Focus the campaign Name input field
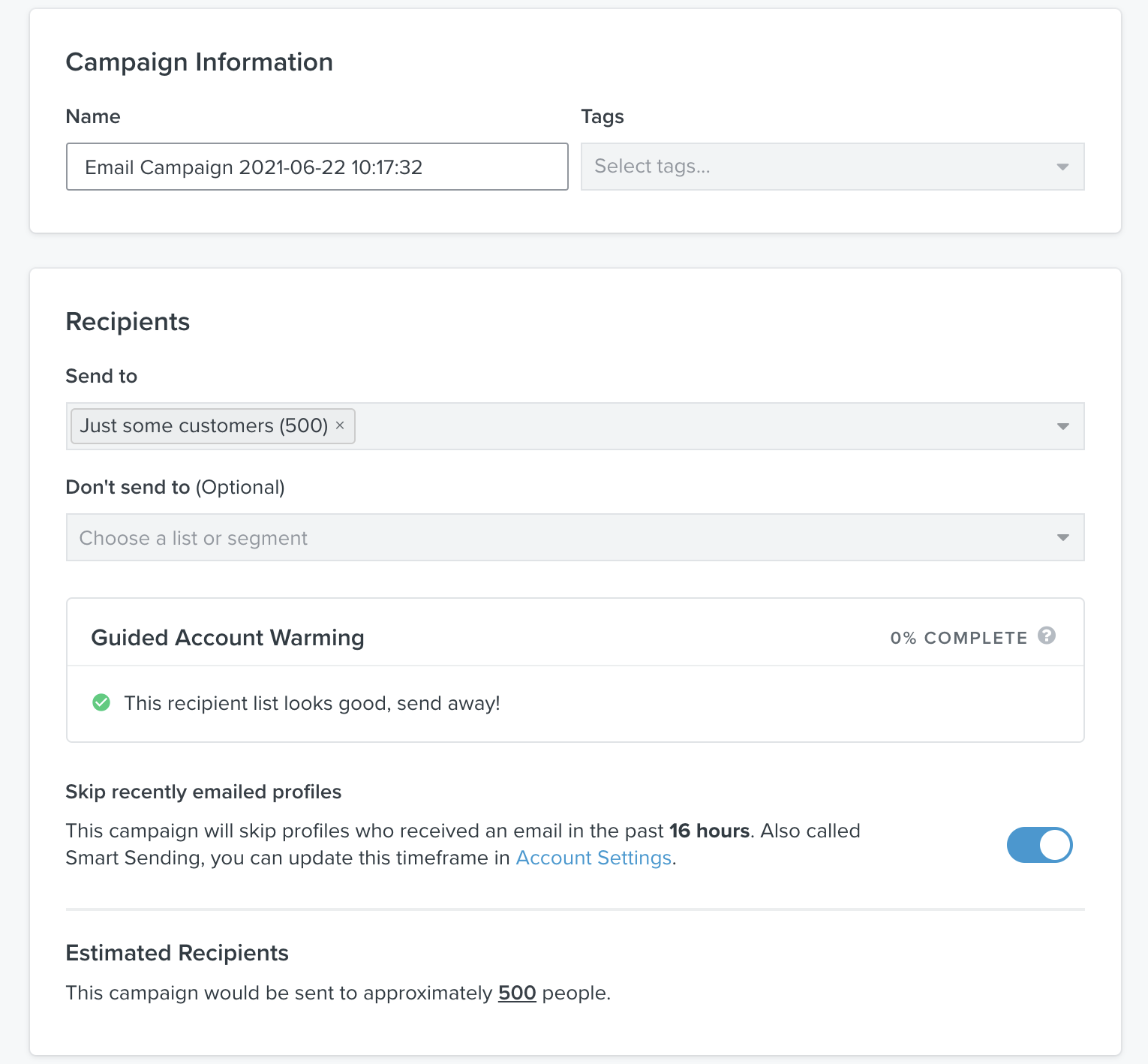 click(317, 167)
